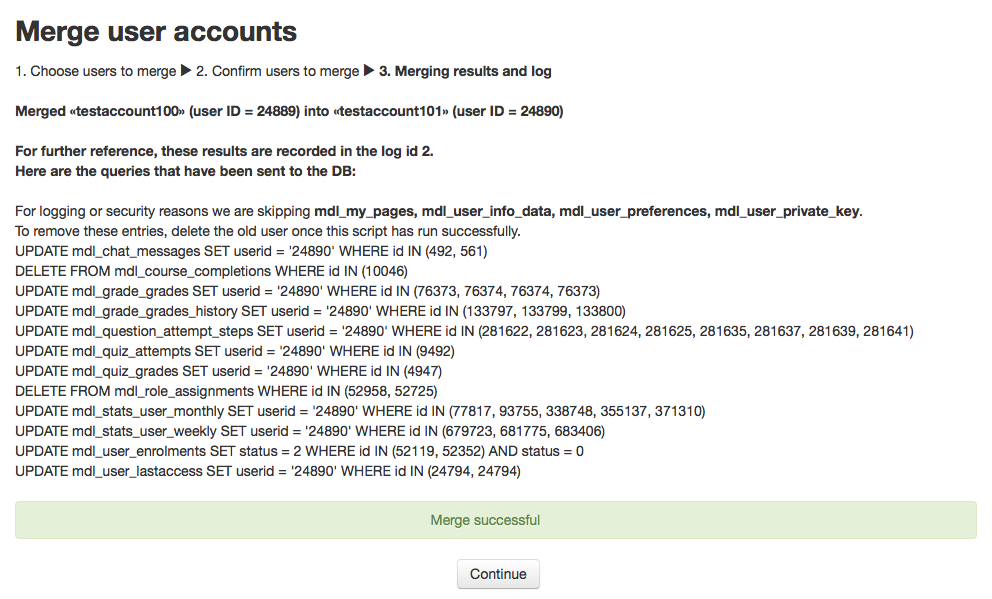Click the UPDATE mdl_stats_user_weekly query line
Image resolution: width=992 pixels, height=599 pixels.
[x=310, y=431]
